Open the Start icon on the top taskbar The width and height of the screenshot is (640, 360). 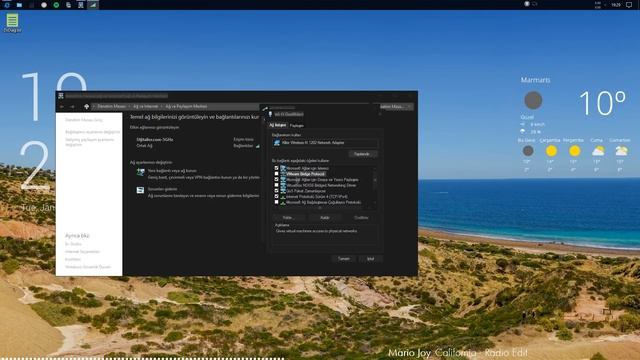click(x=7, y=5)
